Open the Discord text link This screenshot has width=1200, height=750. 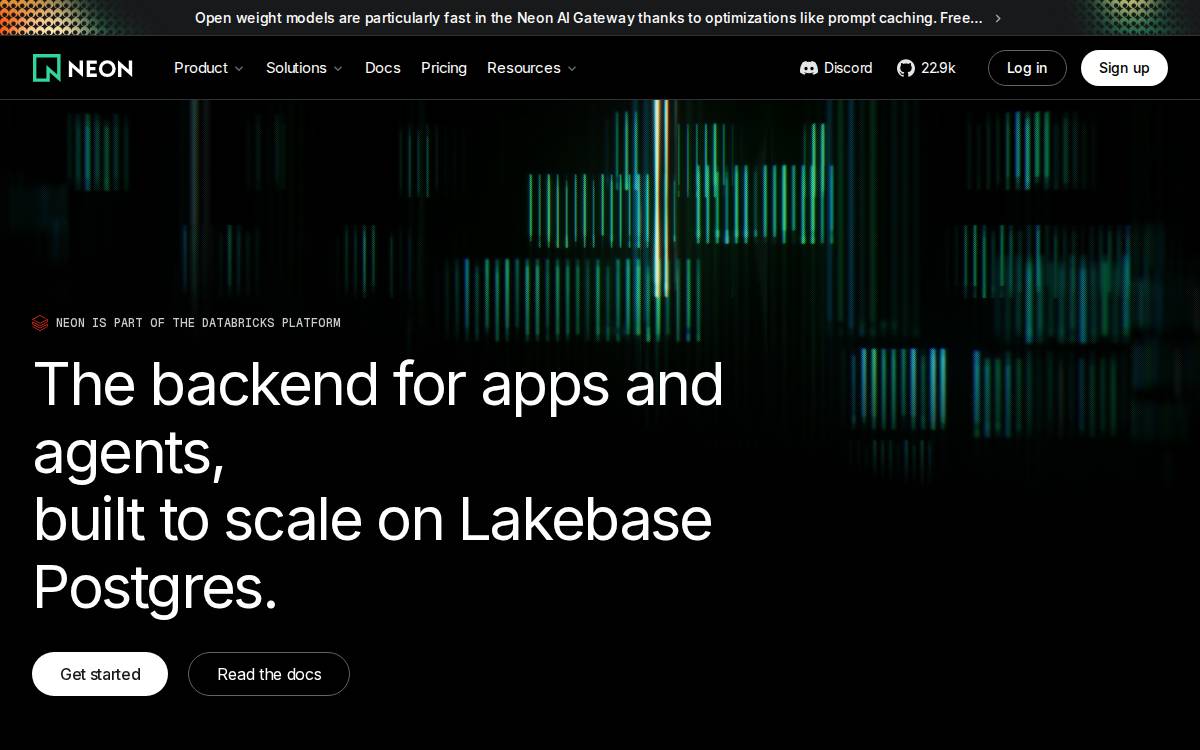point(848,68)
